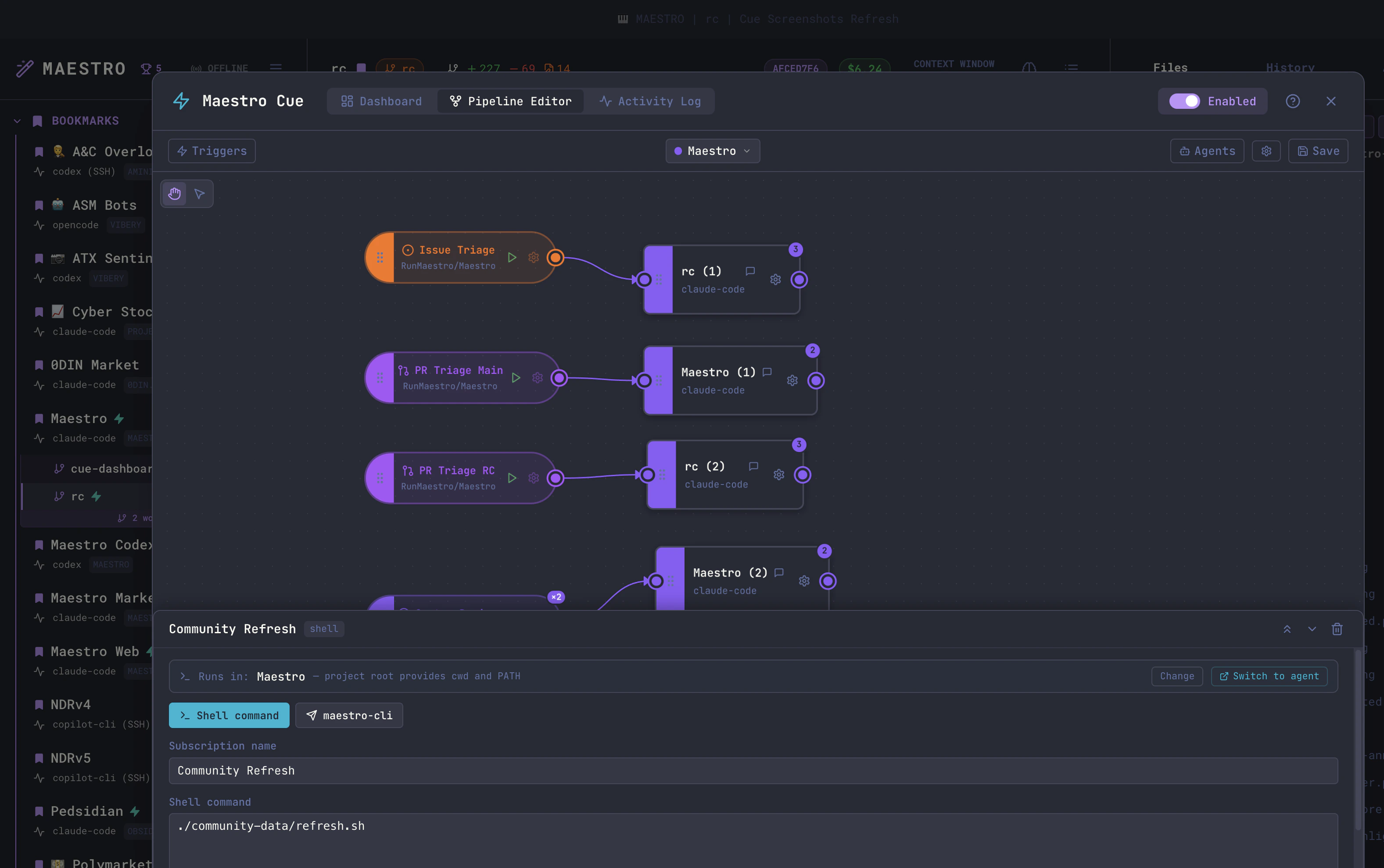This screenshot has width=1384, height=868.
Task: Click the Maestro (1) node badge 2
Action: [812, 350]
